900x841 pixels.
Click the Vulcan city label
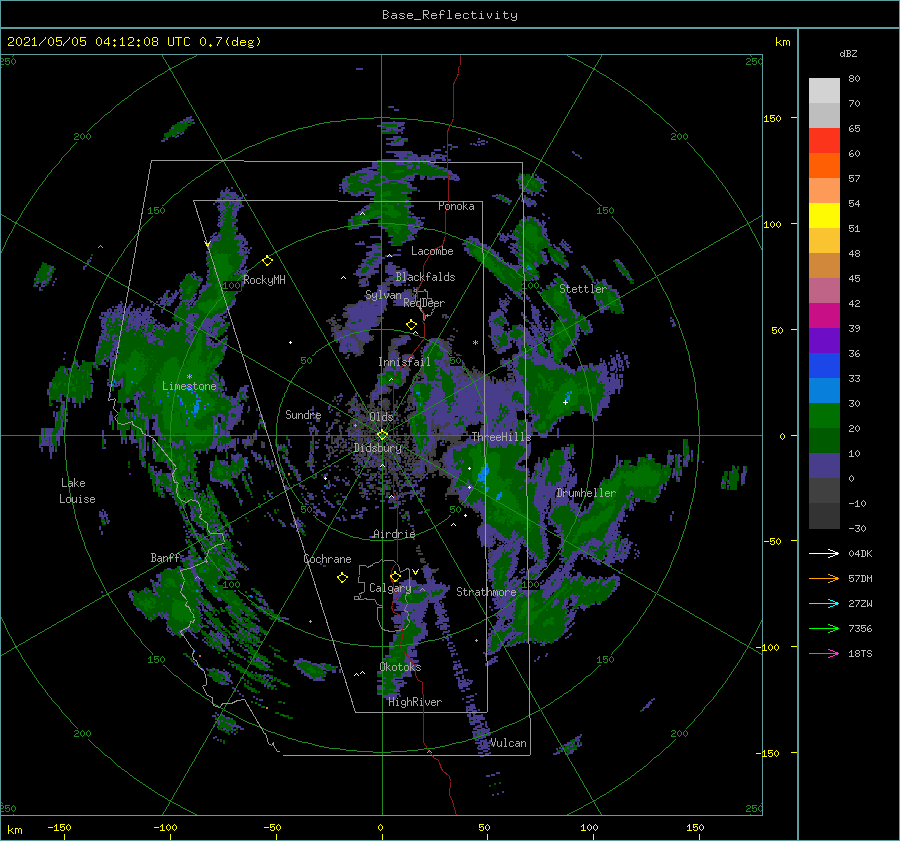click(508, 743)
